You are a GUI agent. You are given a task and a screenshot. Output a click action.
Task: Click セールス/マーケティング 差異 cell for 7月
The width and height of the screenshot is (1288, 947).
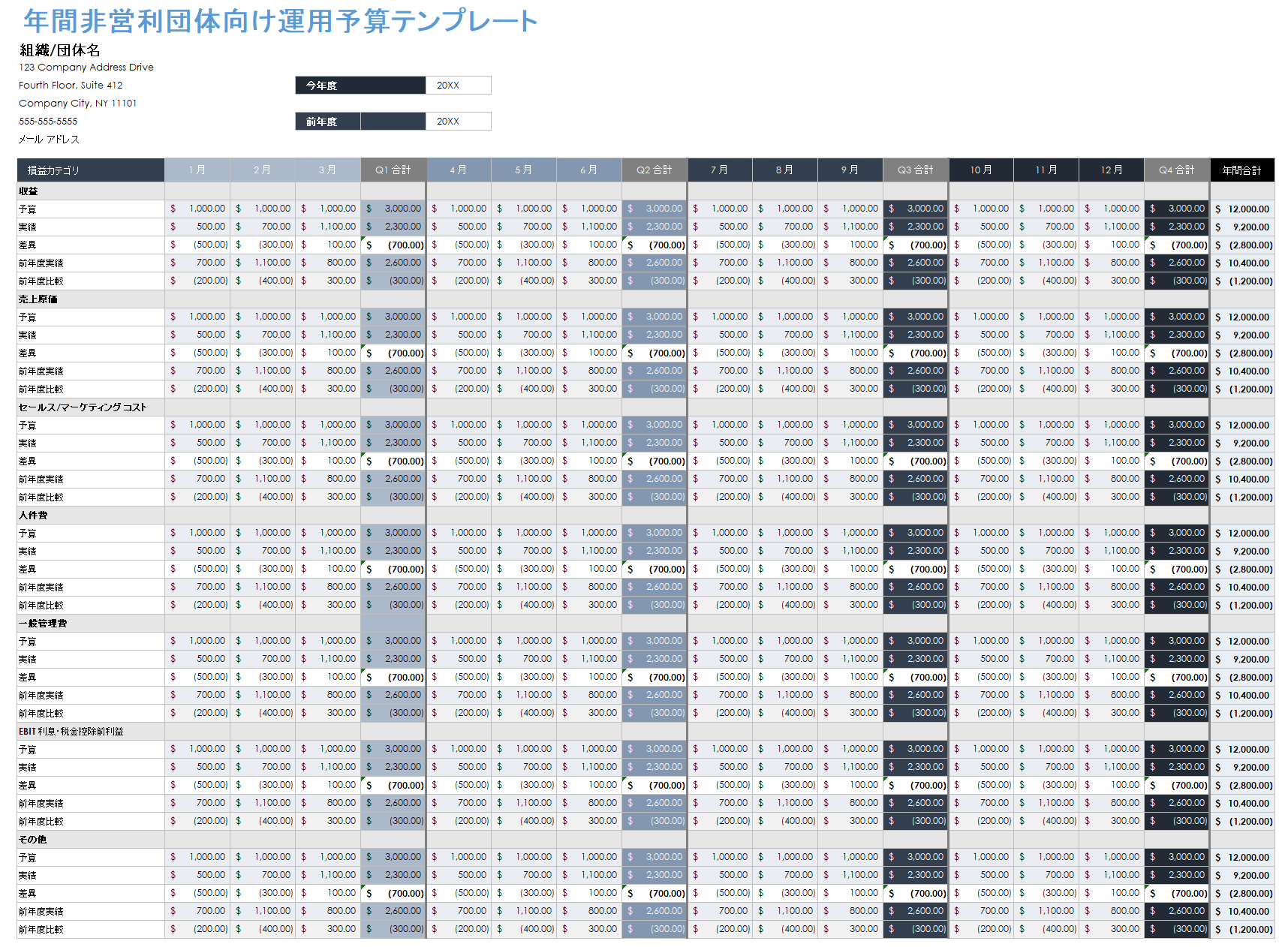tap(720, 461)
